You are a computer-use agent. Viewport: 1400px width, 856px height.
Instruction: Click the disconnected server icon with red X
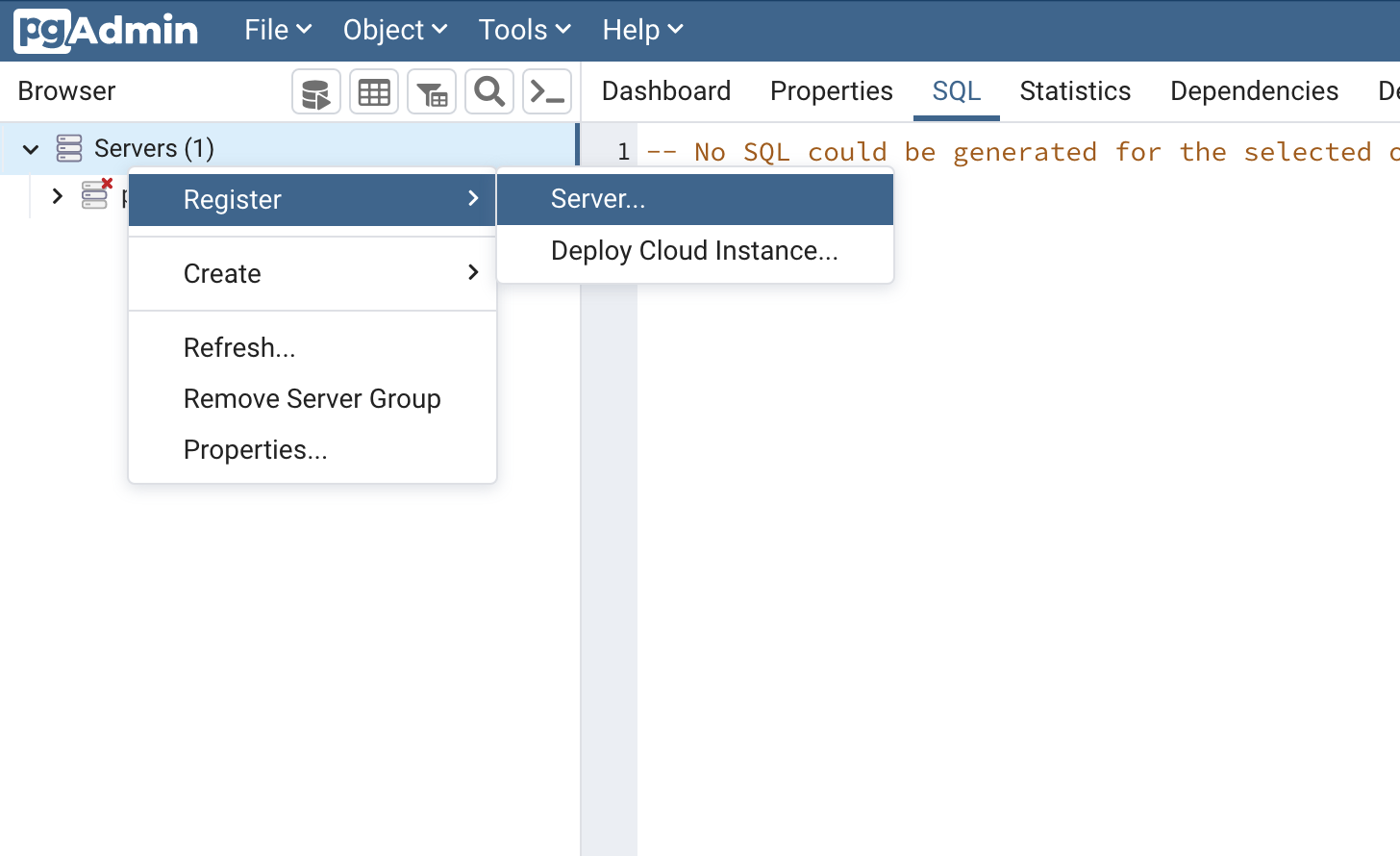(95, 195)
